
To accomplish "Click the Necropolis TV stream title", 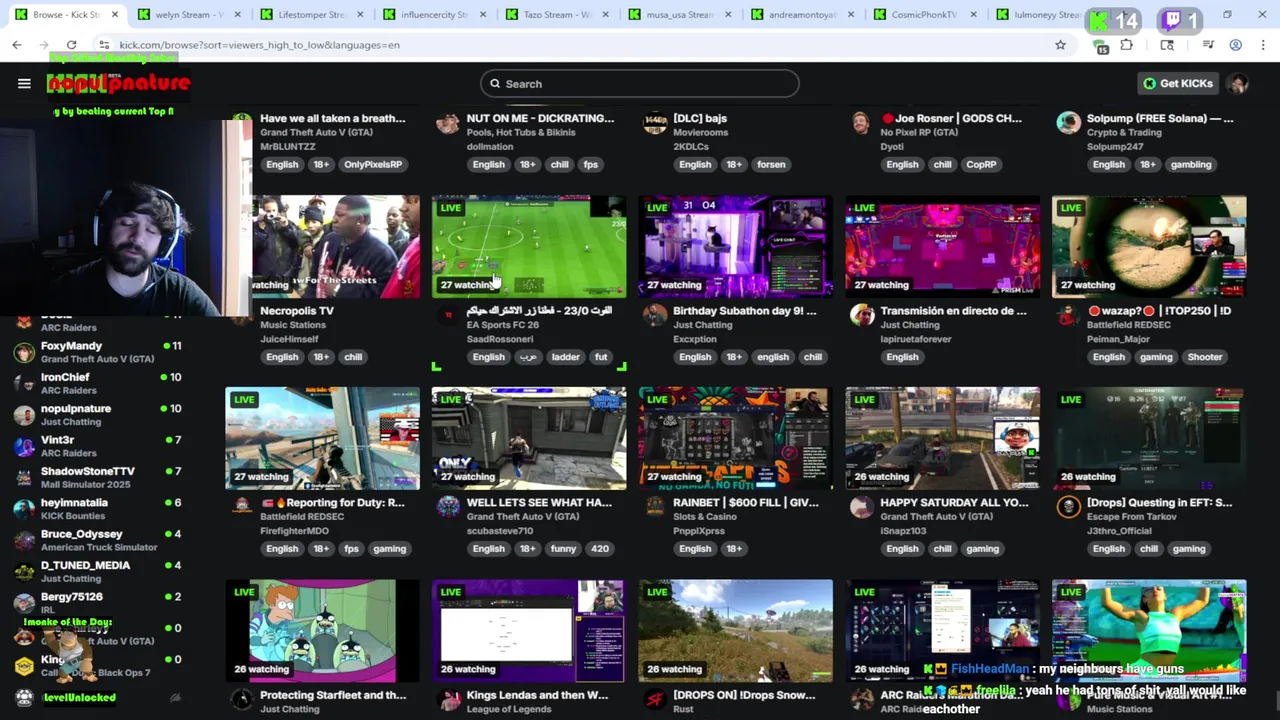I will pos(297,311).
